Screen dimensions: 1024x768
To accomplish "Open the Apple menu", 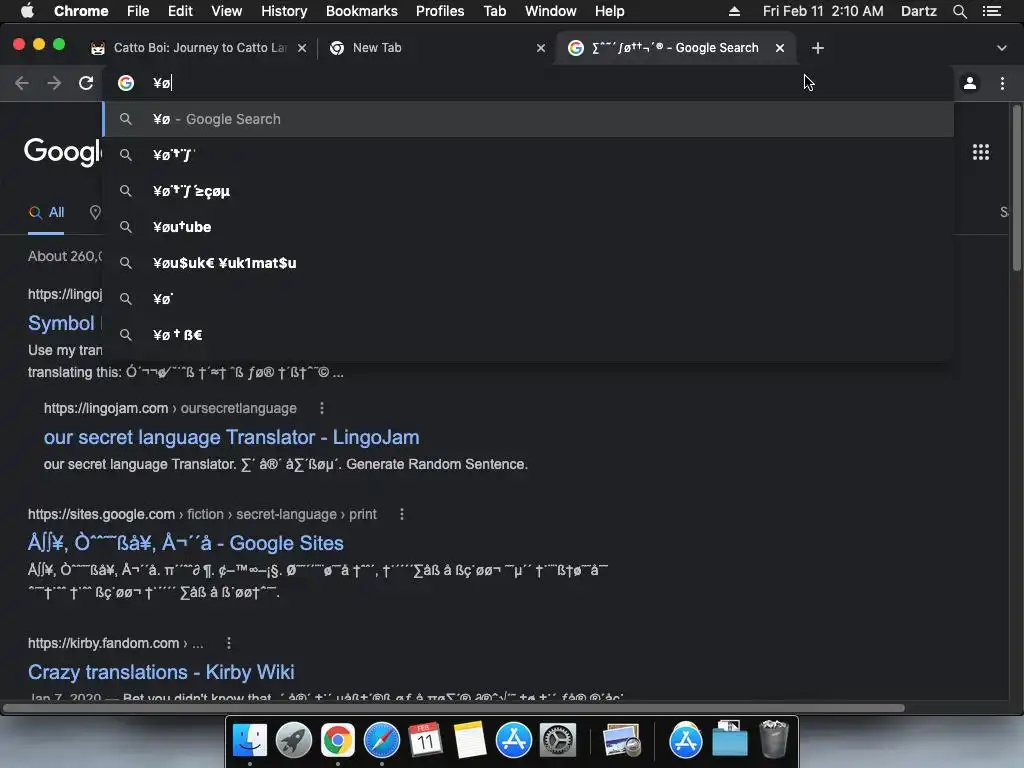I will (27, 11).
